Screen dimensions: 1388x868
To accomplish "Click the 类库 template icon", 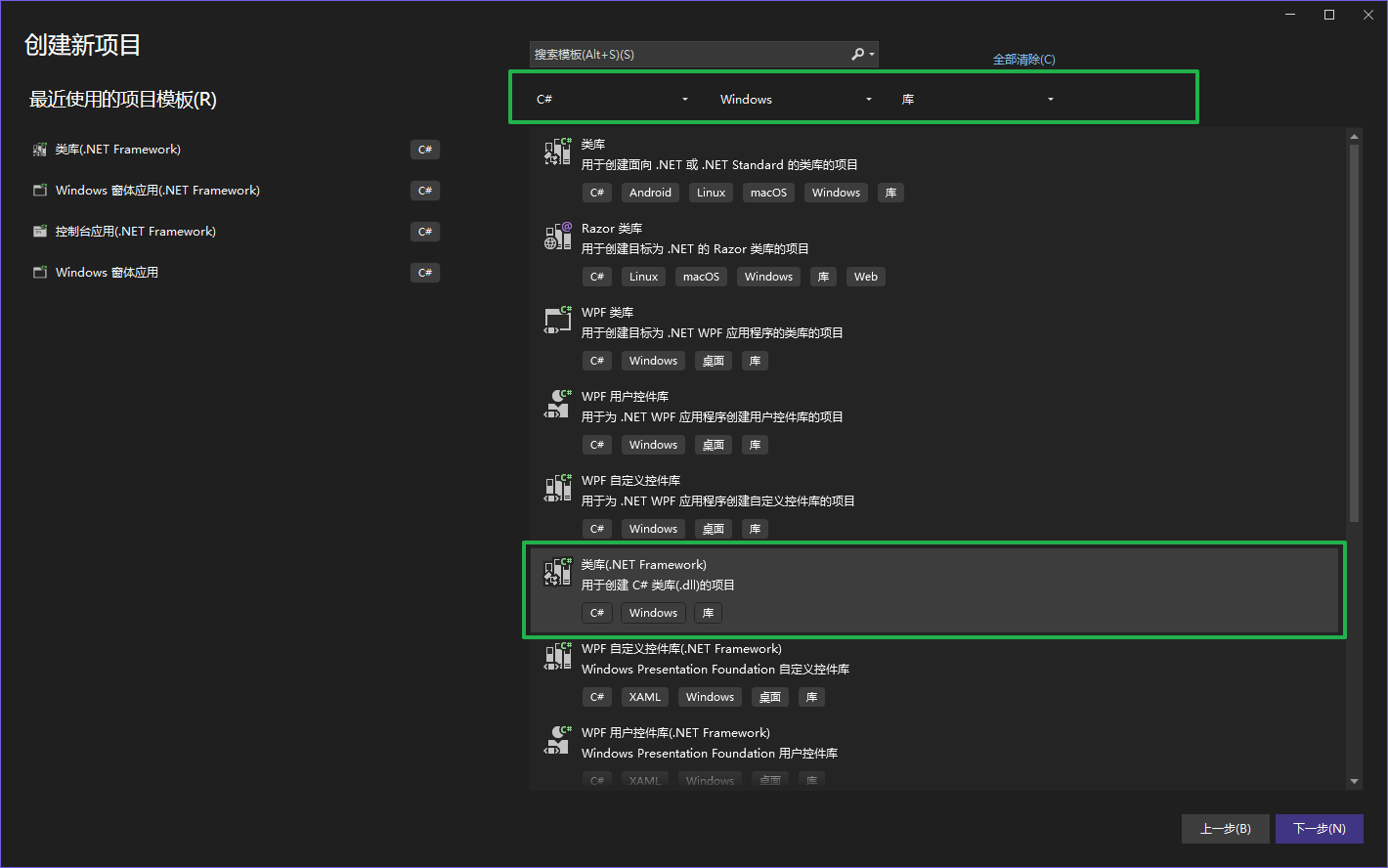I will click(558, 152).
